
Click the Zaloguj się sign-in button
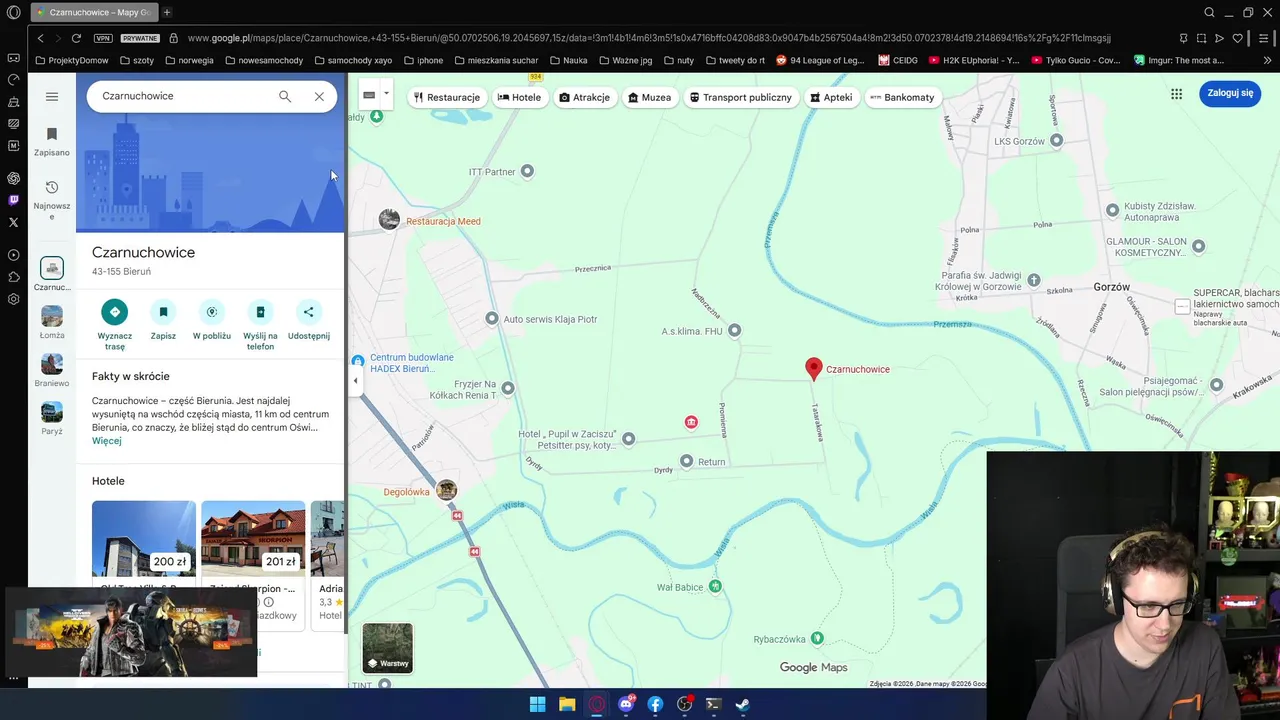tap(1230, 93)
